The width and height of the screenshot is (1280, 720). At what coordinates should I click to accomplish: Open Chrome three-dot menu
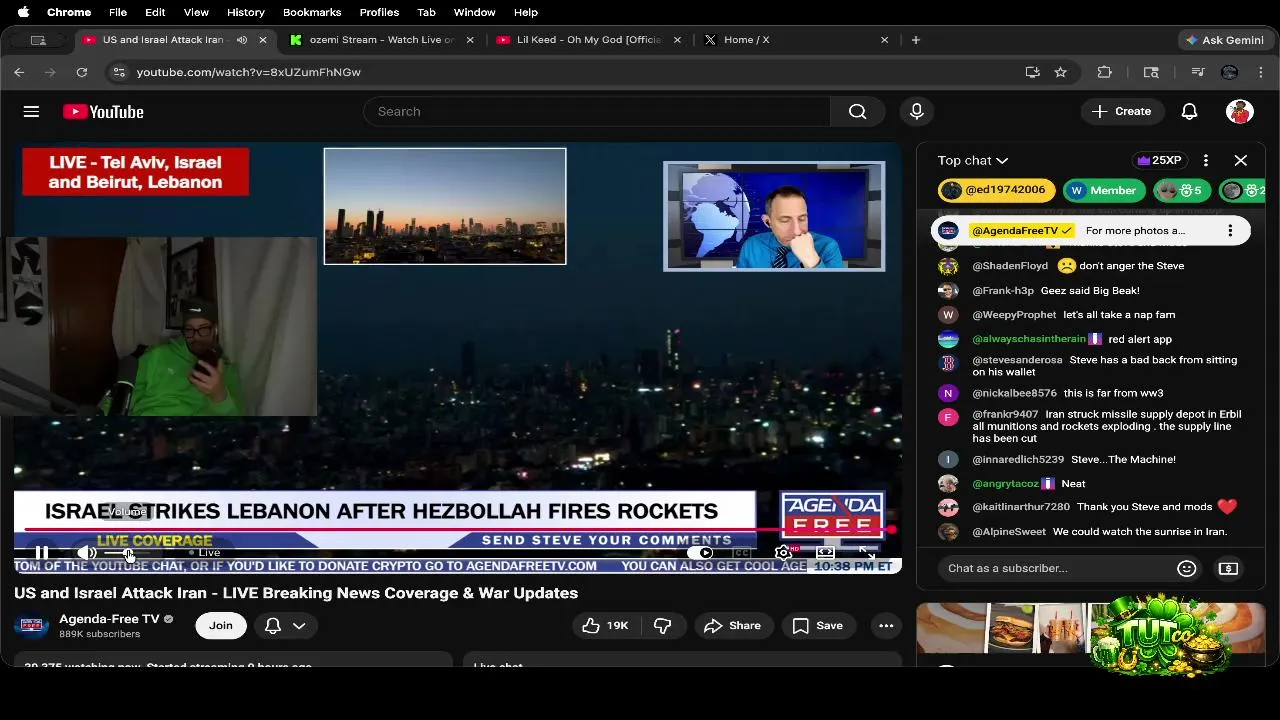tap(1261, 72)
